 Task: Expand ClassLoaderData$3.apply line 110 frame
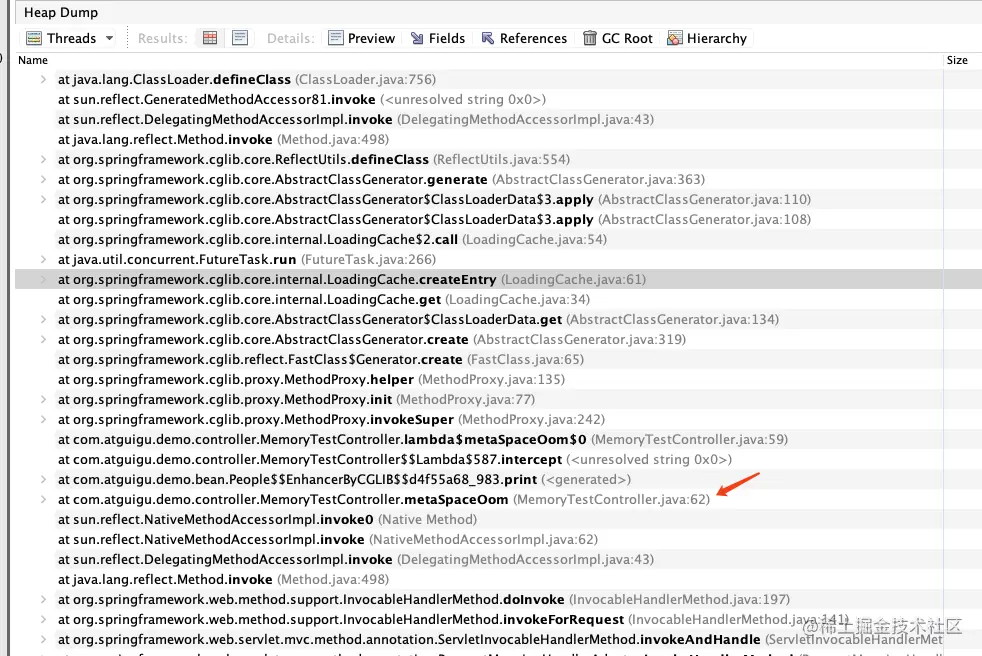pyautogui.click(x=43, y=200)
